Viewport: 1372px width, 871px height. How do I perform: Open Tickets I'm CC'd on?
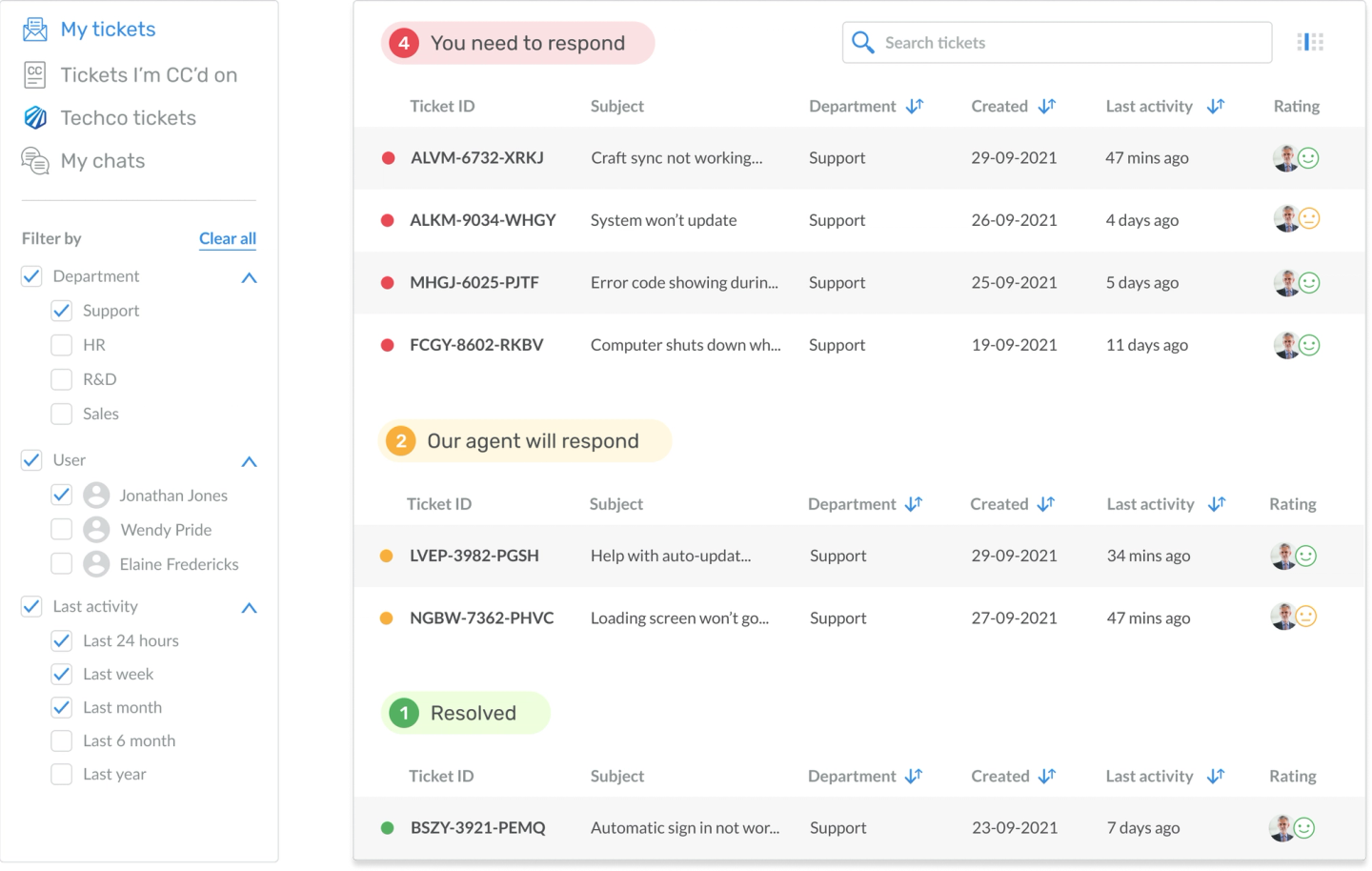pos(149,75)
